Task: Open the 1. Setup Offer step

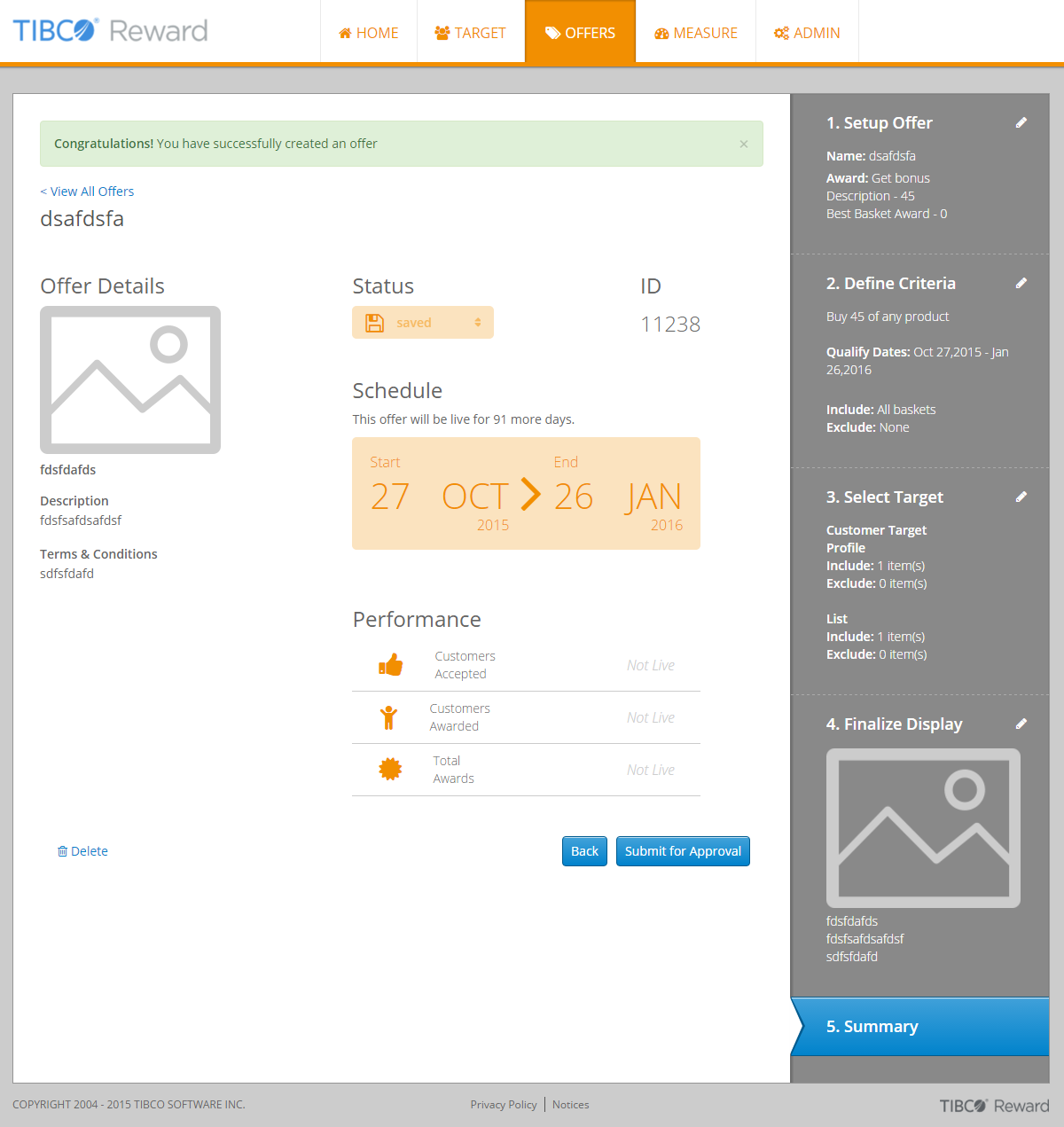Action: (x=880, y=123)
